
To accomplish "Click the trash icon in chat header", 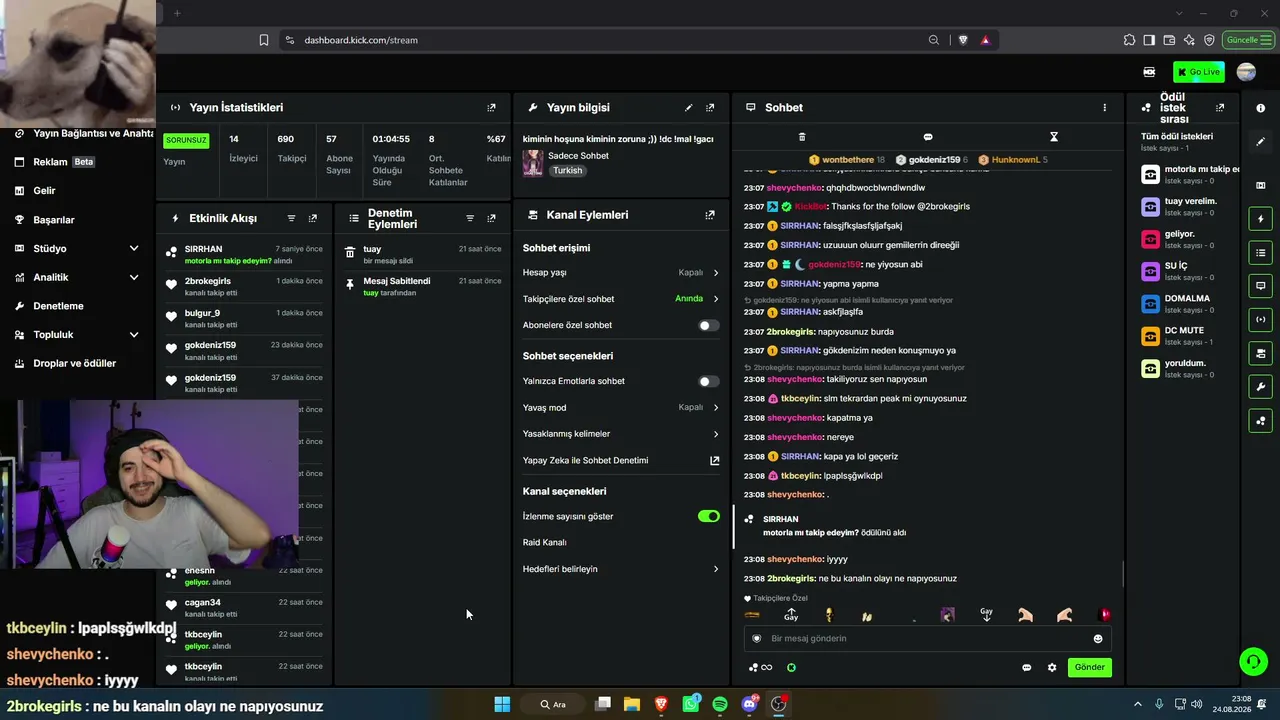I will [802, 137].
